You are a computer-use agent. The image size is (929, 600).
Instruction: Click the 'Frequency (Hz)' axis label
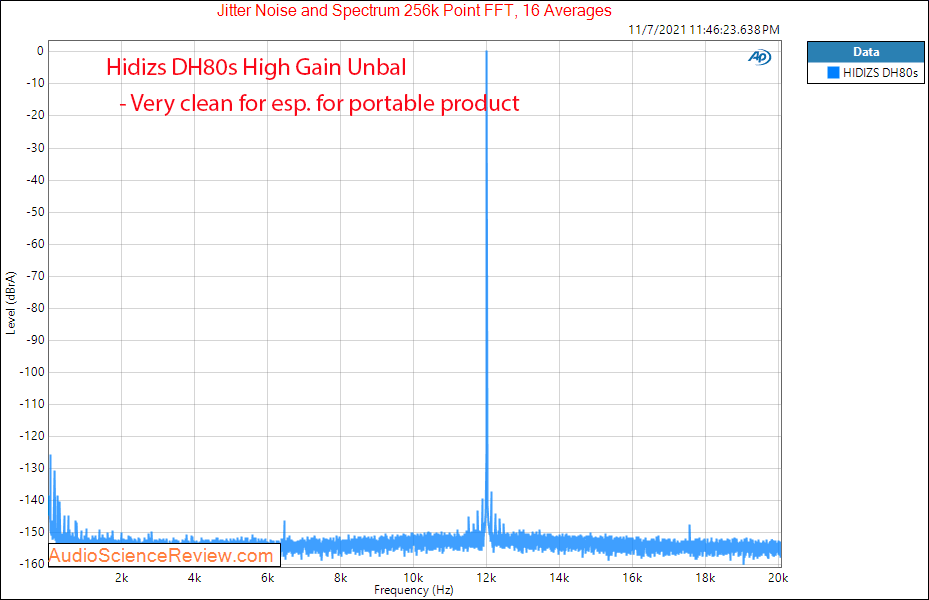(x=414, y=590)
